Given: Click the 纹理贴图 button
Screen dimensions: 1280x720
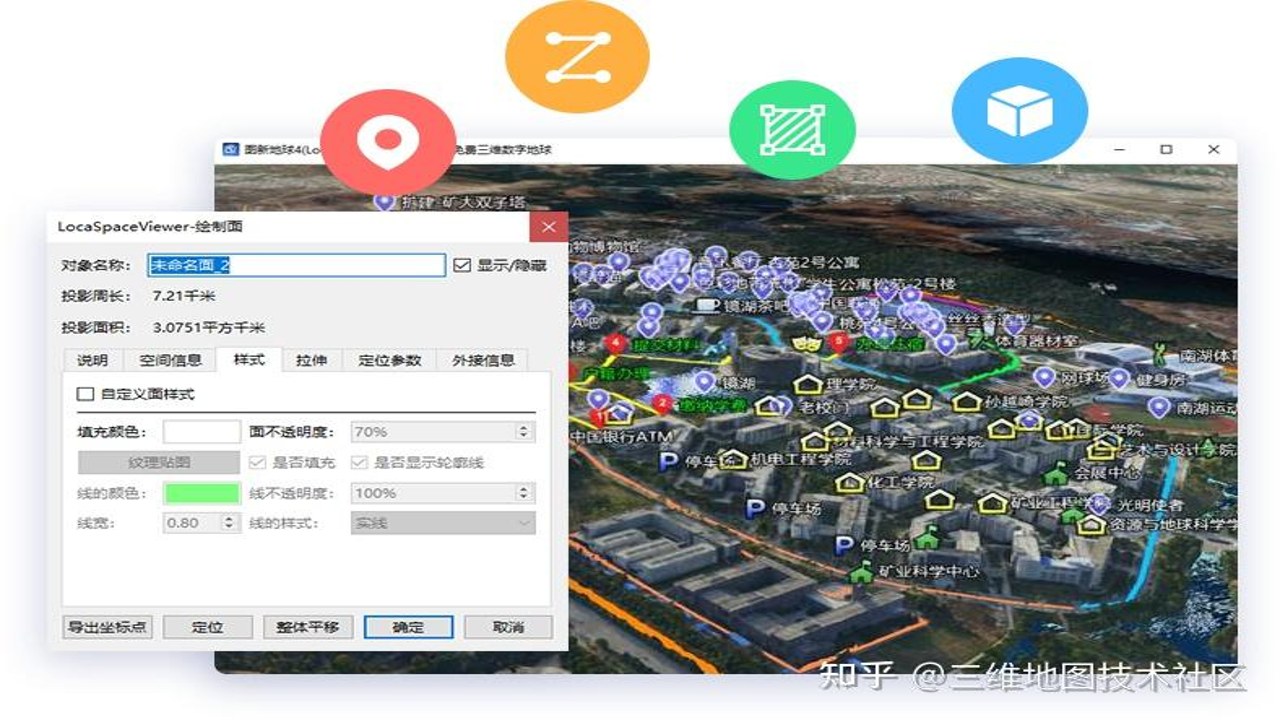Looking at the screenshot, I should tap(159, 463).
